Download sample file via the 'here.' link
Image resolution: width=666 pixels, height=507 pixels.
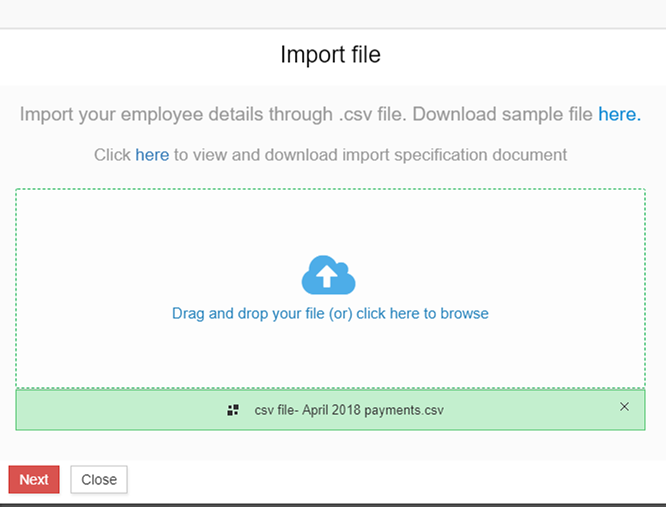(619, 114)
